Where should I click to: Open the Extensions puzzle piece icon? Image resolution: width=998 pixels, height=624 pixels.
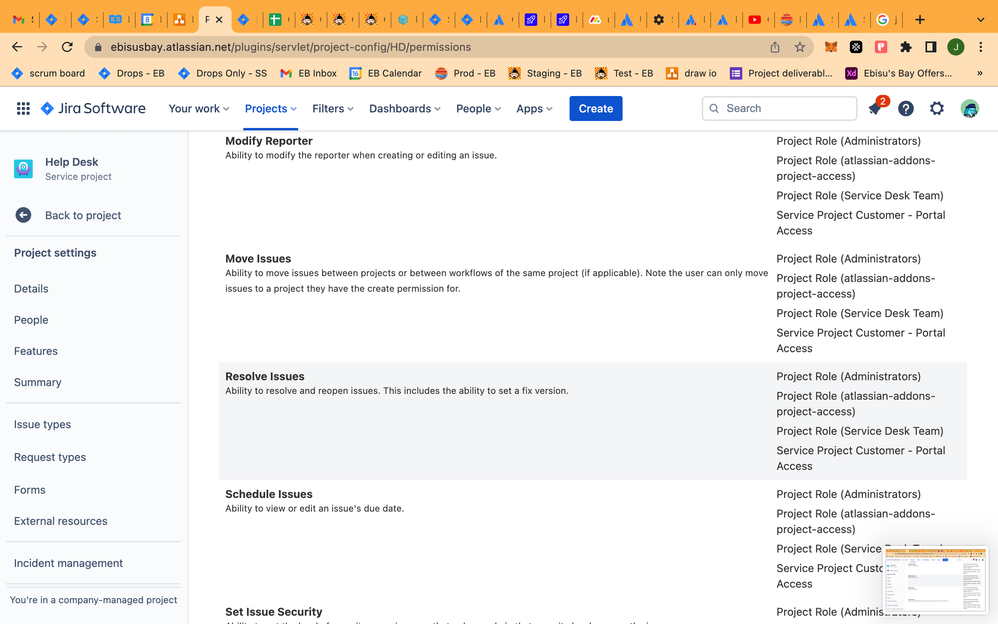(906, 47)
